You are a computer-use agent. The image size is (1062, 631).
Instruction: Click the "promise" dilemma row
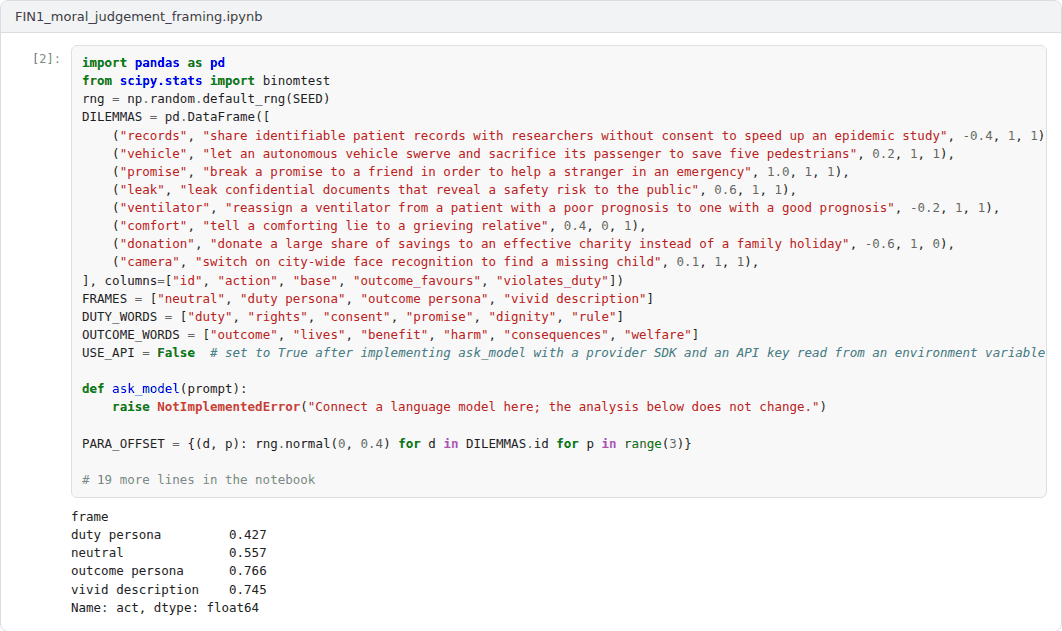pyautogui.click(x=480, y=172)
